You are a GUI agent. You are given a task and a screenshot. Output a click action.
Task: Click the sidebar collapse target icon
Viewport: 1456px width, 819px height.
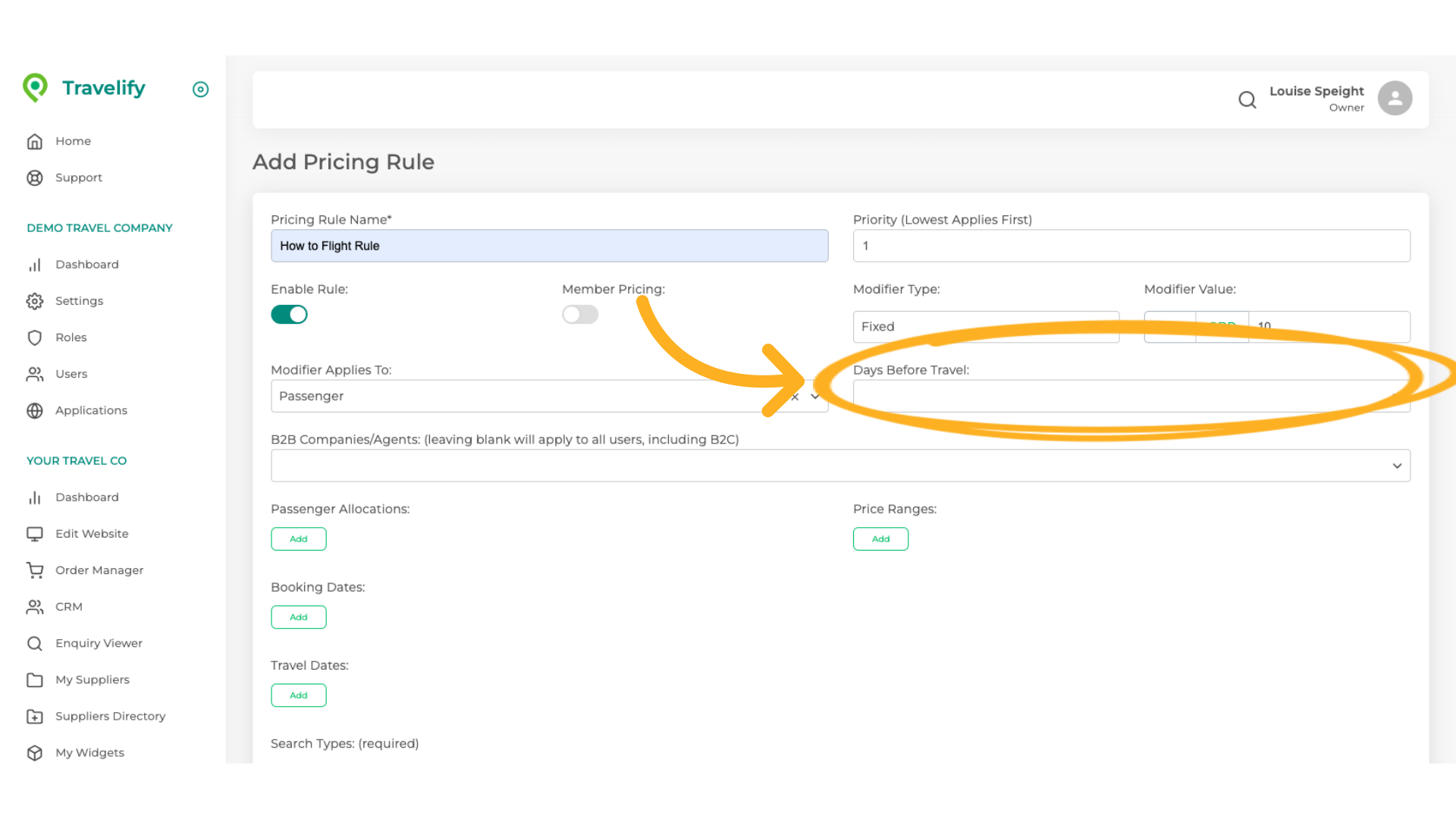click(200, 89)
